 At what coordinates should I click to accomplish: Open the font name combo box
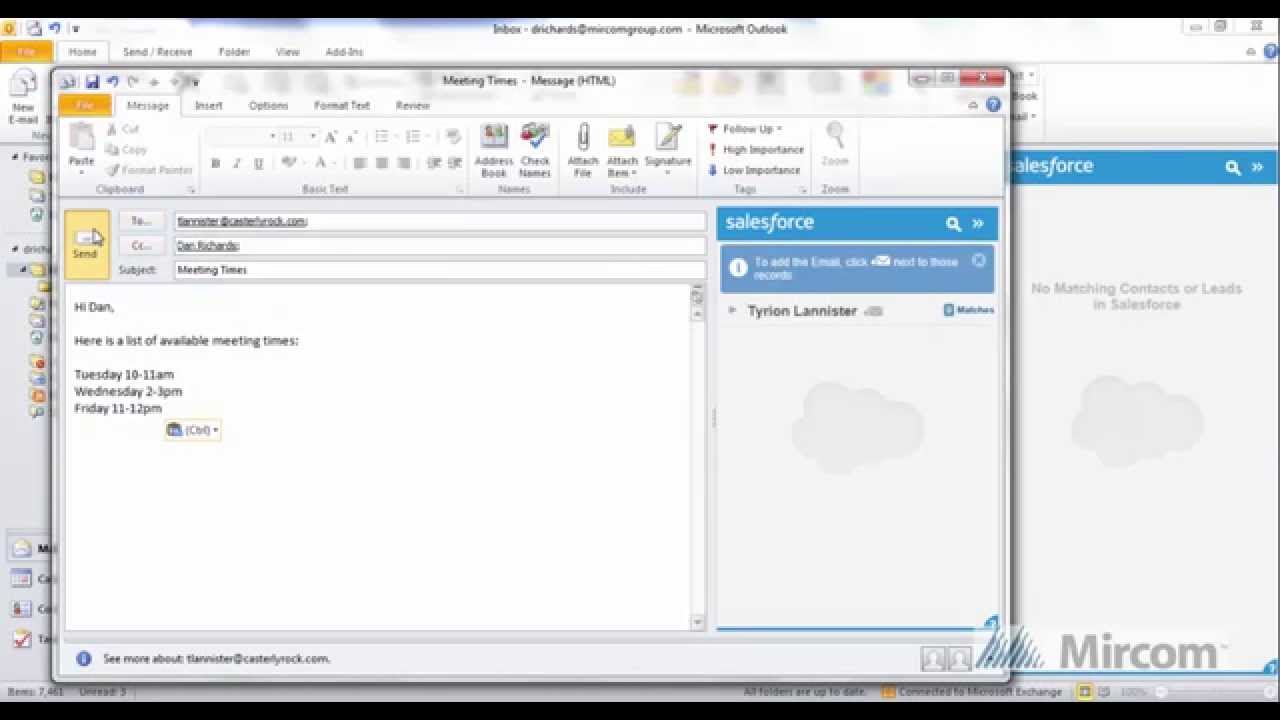point(242,137)
